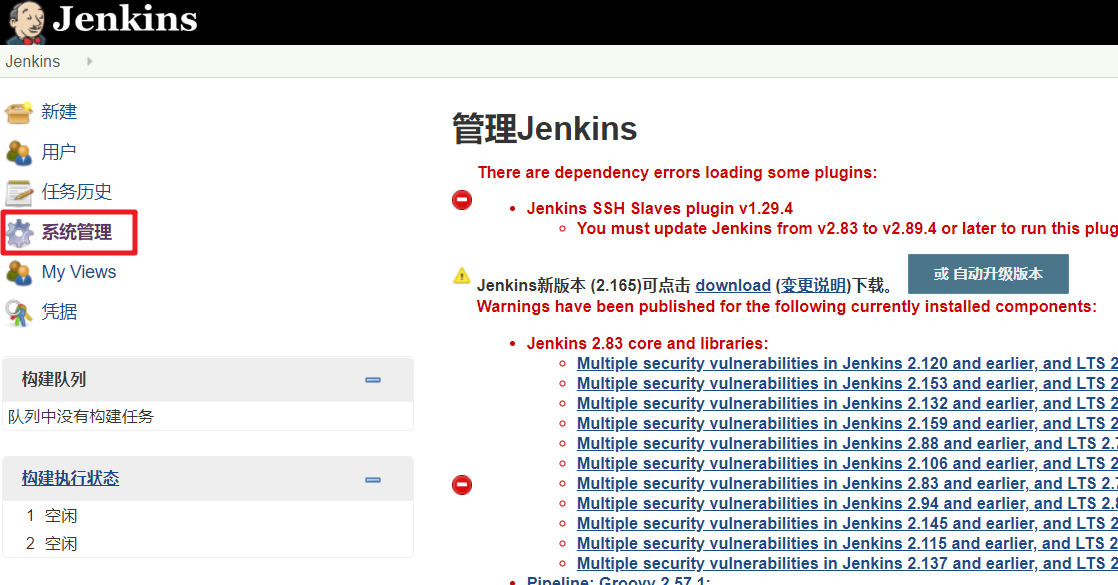Screen dimensions: 1118x585
Task: Open the 新建 sidebar link
Action: [x=59, y=112]
